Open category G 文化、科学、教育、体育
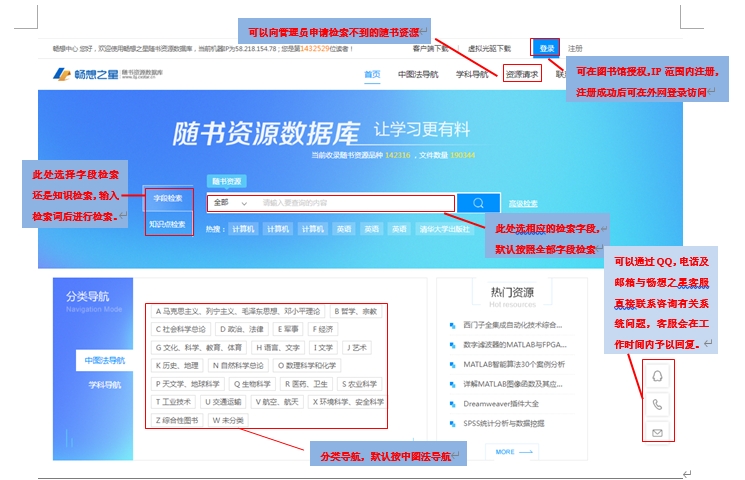 [199, 347]
